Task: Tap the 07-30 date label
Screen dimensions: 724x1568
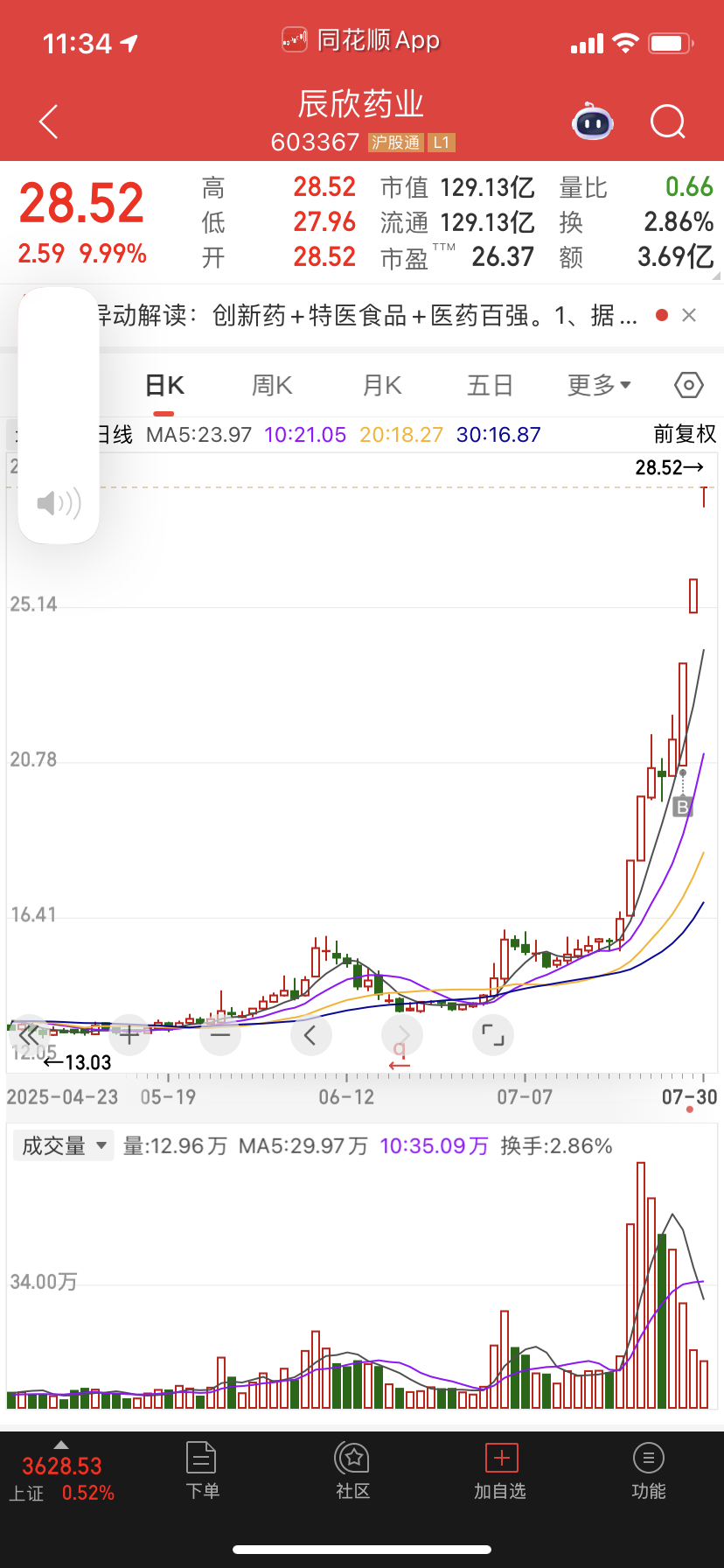Action: pyautogui.click(x=689, y=1096)
